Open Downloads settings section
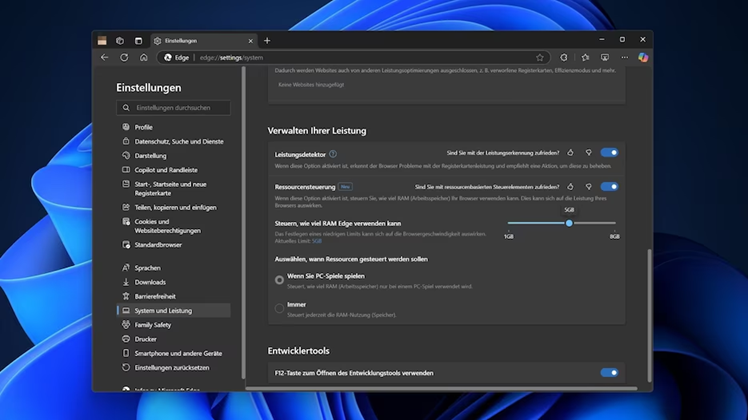Viewport: 748px width, 420px height. pyautogui.click(x=150, y=282)
